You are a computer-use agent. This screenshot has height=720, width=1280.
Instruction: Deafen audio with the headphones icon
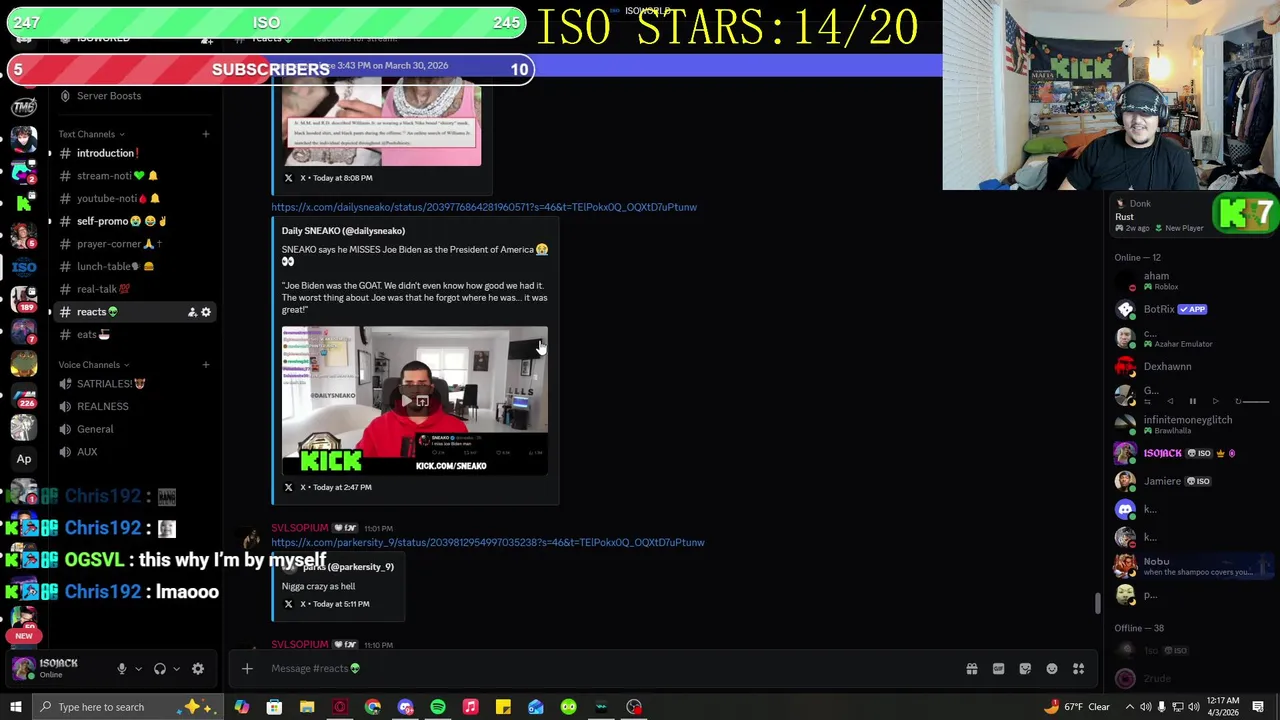point(160,669)
